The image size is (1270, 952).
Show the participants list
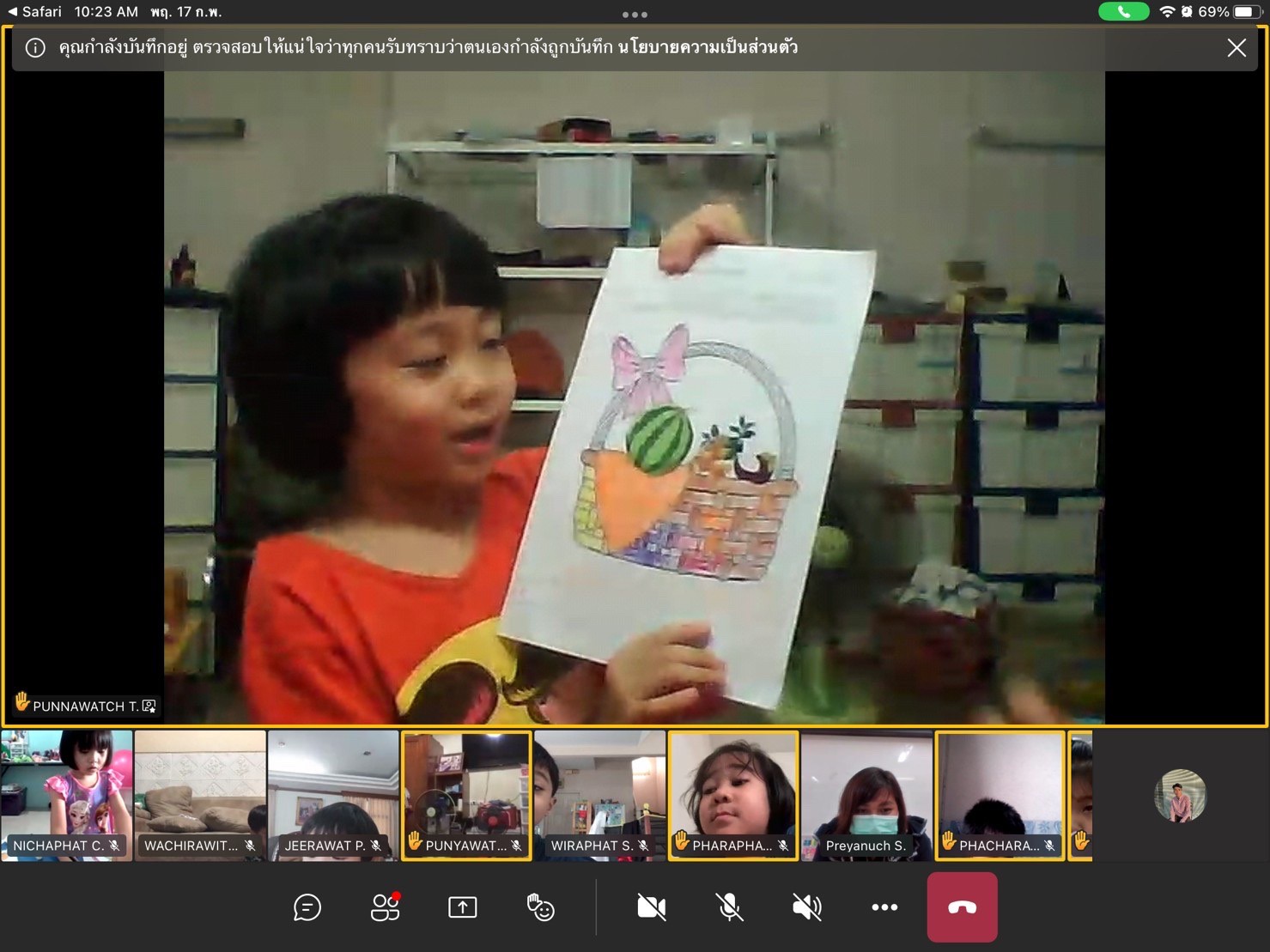click(x=385, y=907)
